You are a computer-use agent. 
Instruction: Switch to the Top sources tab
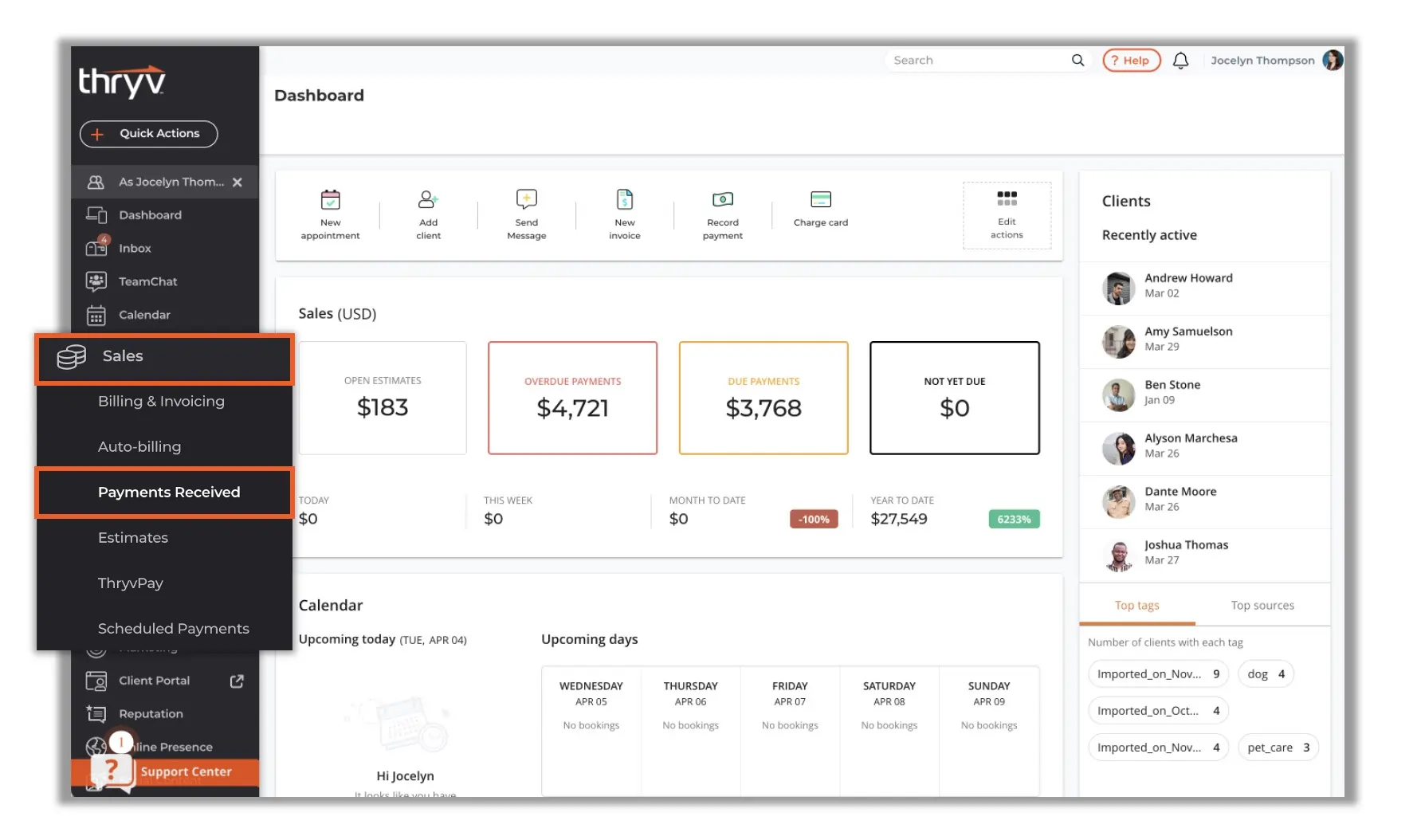[1262, 606]
